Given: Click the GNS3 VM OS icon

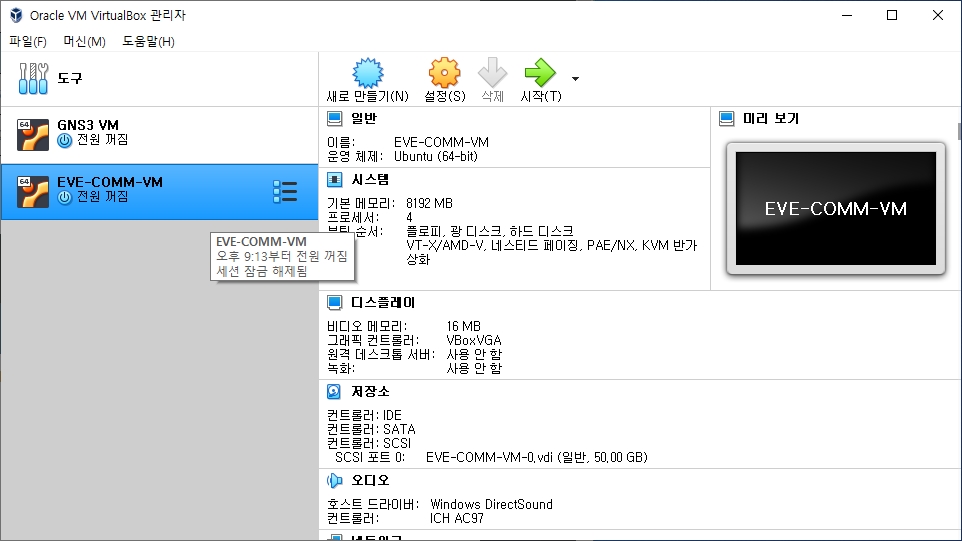Looking at the screenshot, I should click(x=33, y=135).
